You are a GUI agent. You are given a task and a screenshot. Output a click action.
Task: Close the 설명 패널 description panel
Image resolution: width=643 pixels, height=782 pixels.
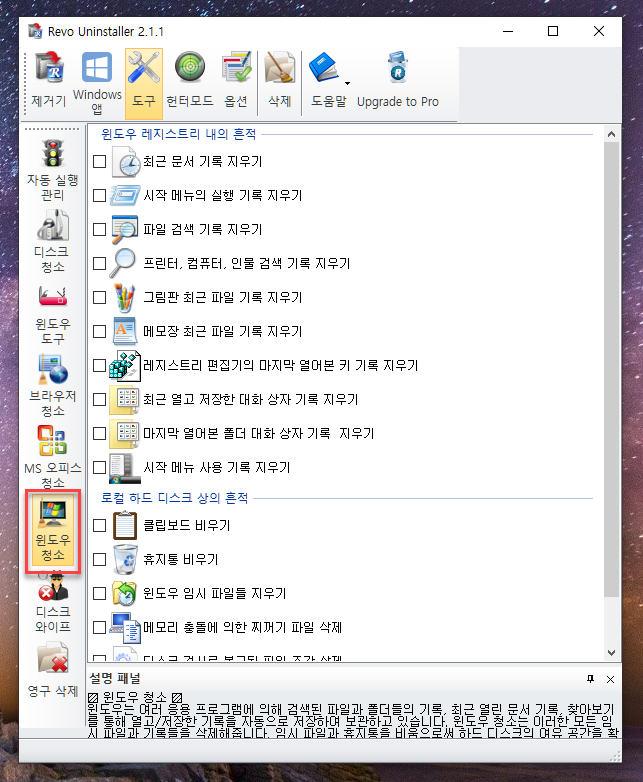[610, 679]
